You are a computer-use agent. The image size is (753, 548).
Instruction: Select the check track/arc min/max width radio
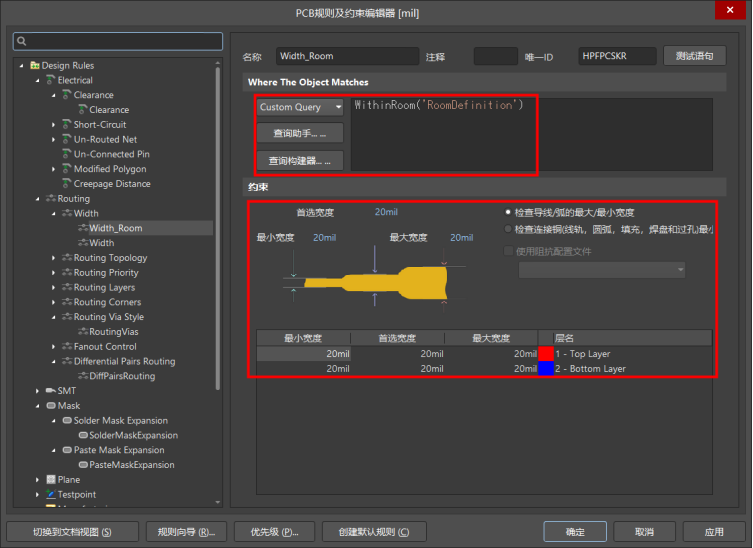tap(508, 212)
